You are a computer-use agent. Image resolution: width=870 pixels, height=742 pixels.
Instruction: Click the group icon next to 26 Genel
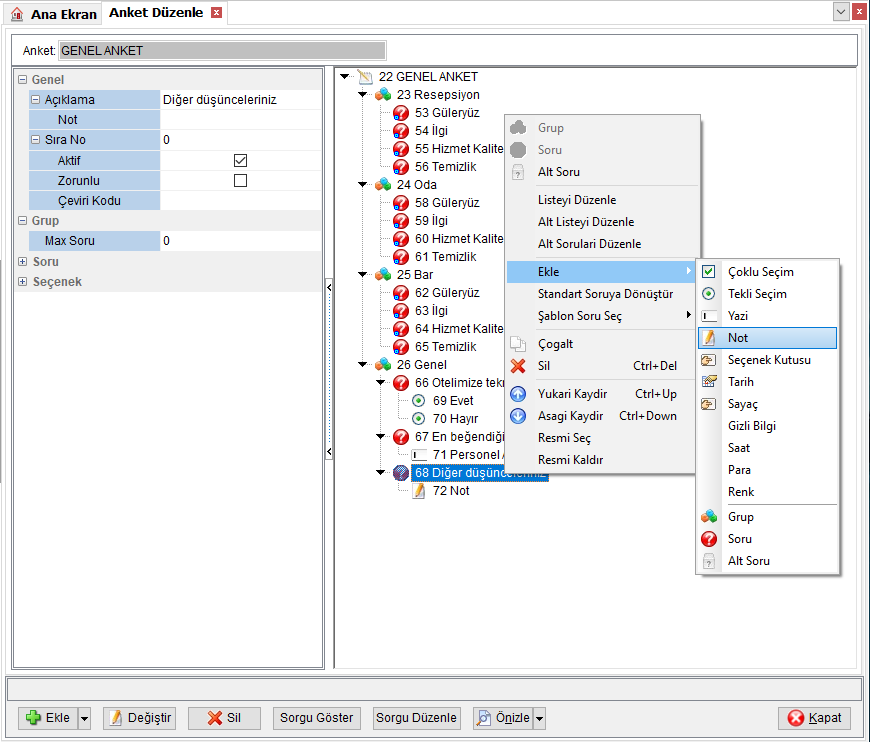(383, 365)
